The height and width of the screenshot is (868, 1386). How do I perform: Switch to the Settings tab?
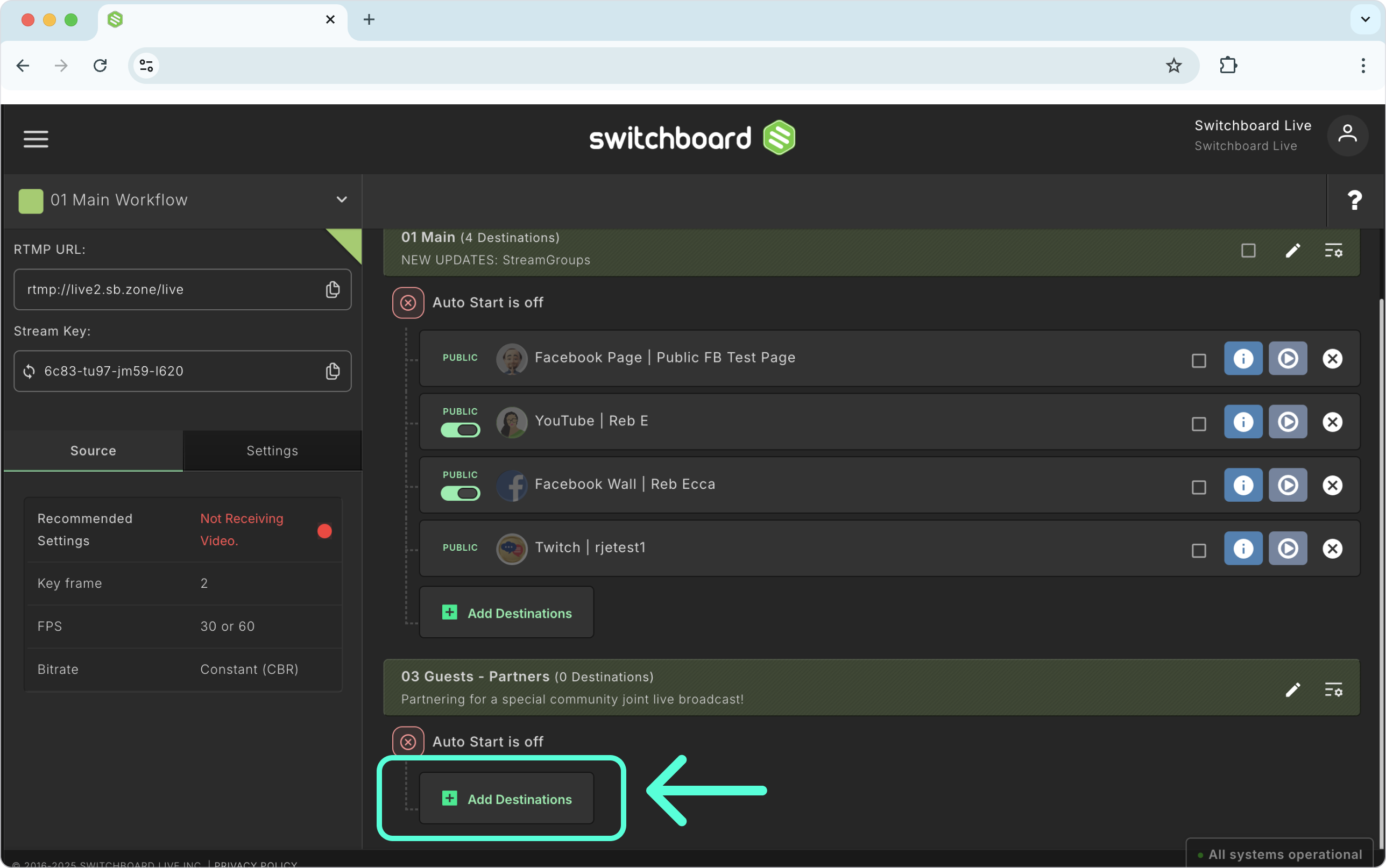[x=272, y=451]
